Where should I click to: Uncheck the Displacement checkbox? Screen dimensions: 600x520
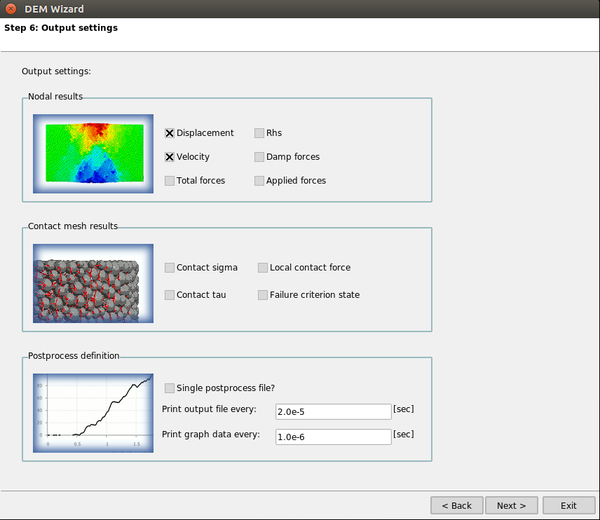170,133
